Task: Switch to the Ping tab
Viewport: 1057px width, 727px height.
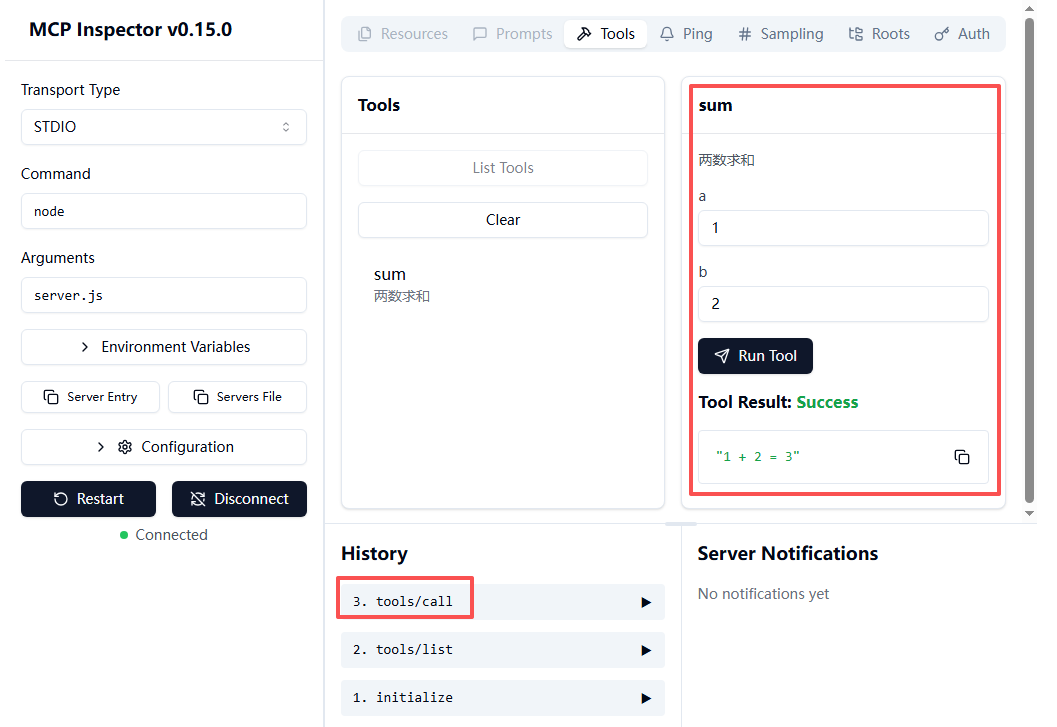Action: click(x=686, y=34)
